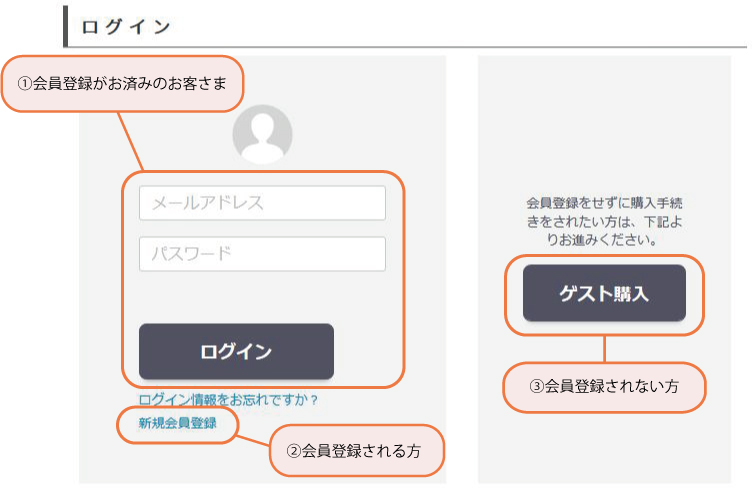Click the ゲスト購入 button

tap(604, 293)
